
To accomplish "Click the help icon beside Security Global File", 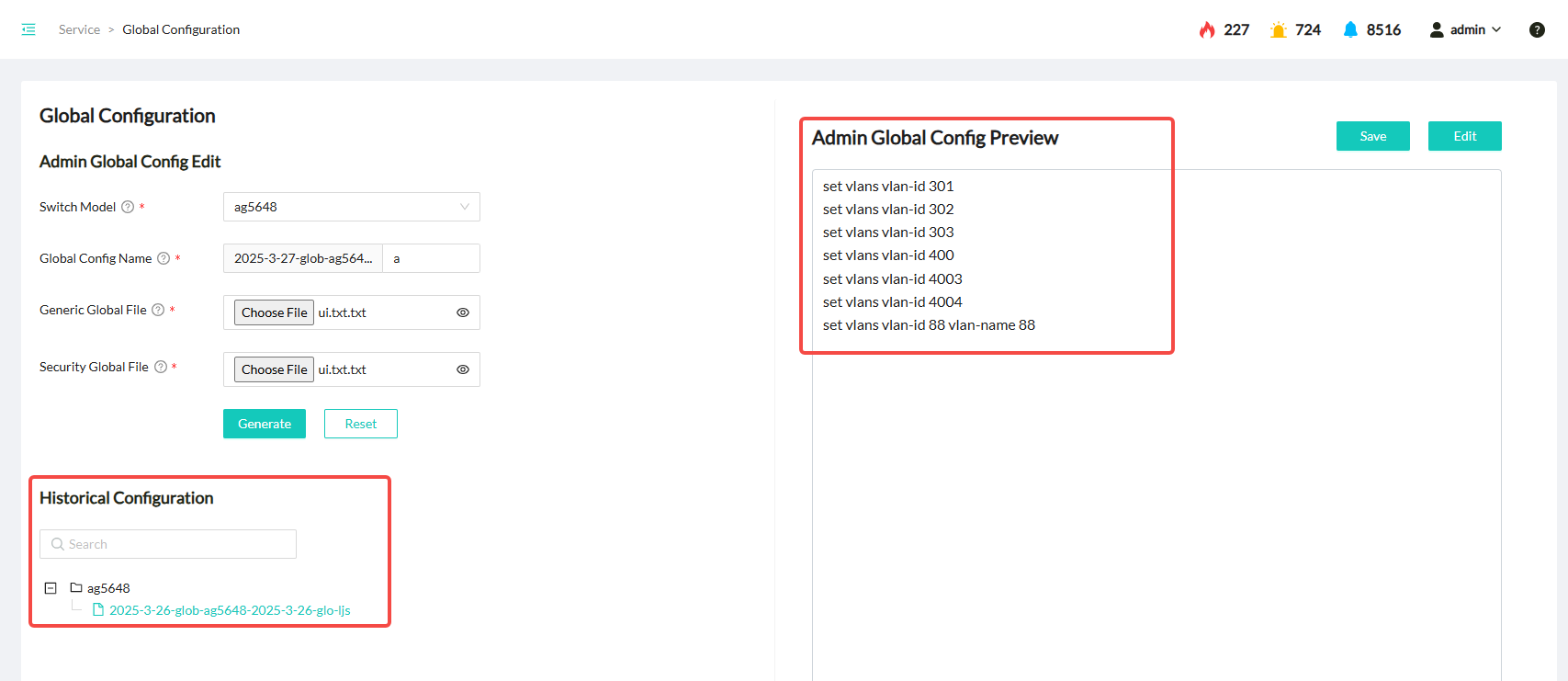I will pyautogui.click(x=161, y=367).
